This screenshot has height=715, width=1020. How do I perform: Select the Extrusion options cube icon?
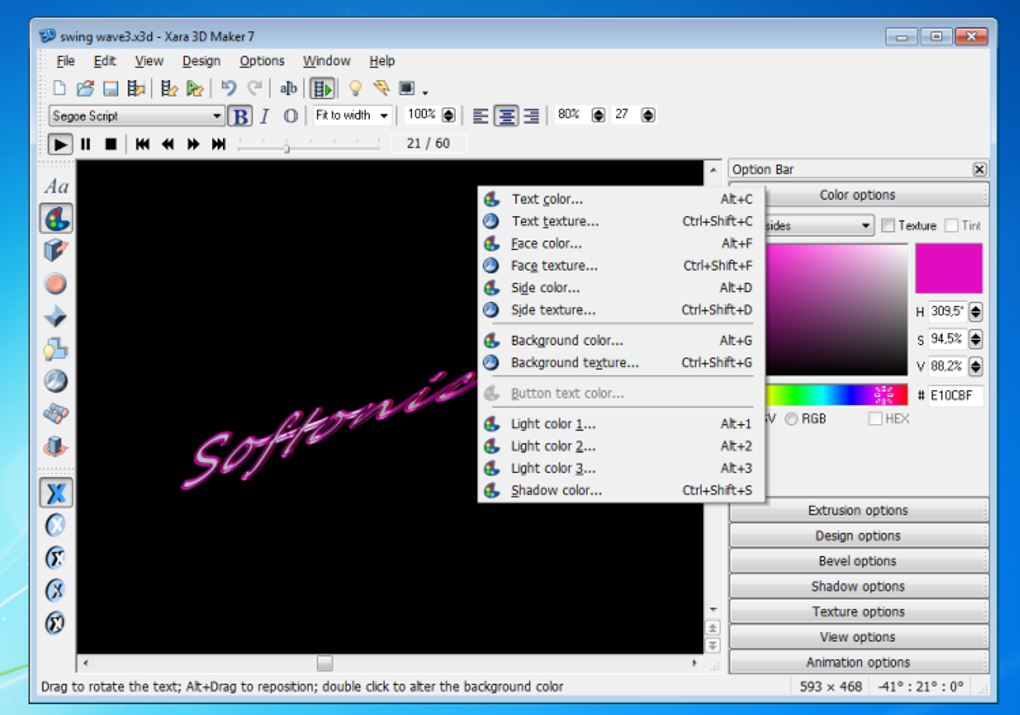[x=56, y=251]
